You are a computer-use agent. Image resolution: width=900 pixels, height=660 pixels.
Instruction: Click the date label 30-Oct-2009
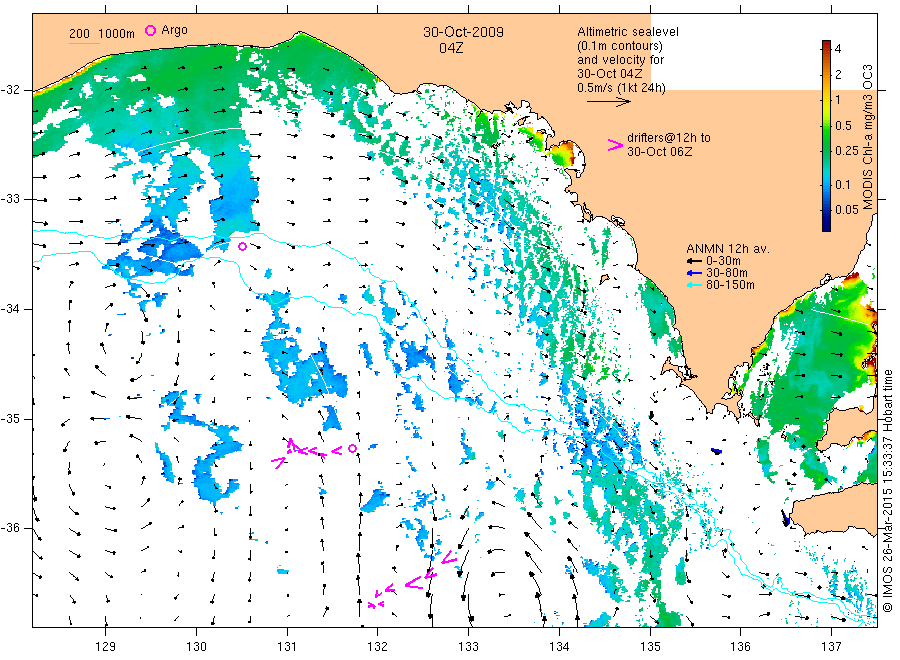(463, 32)
